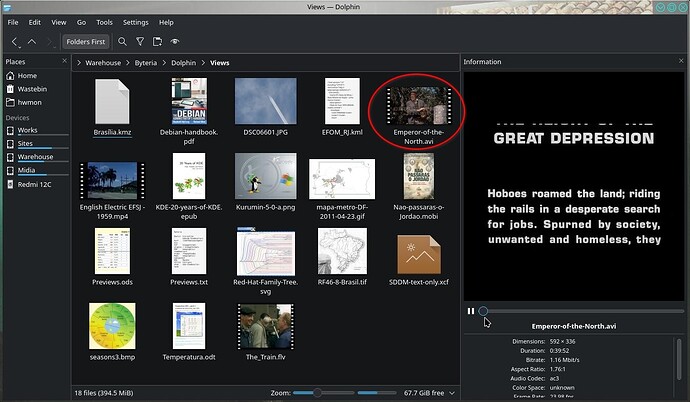
Task: Select the mapa-metro-DF-2011-04-23.gif thumbnail
Action: point(342,179)
